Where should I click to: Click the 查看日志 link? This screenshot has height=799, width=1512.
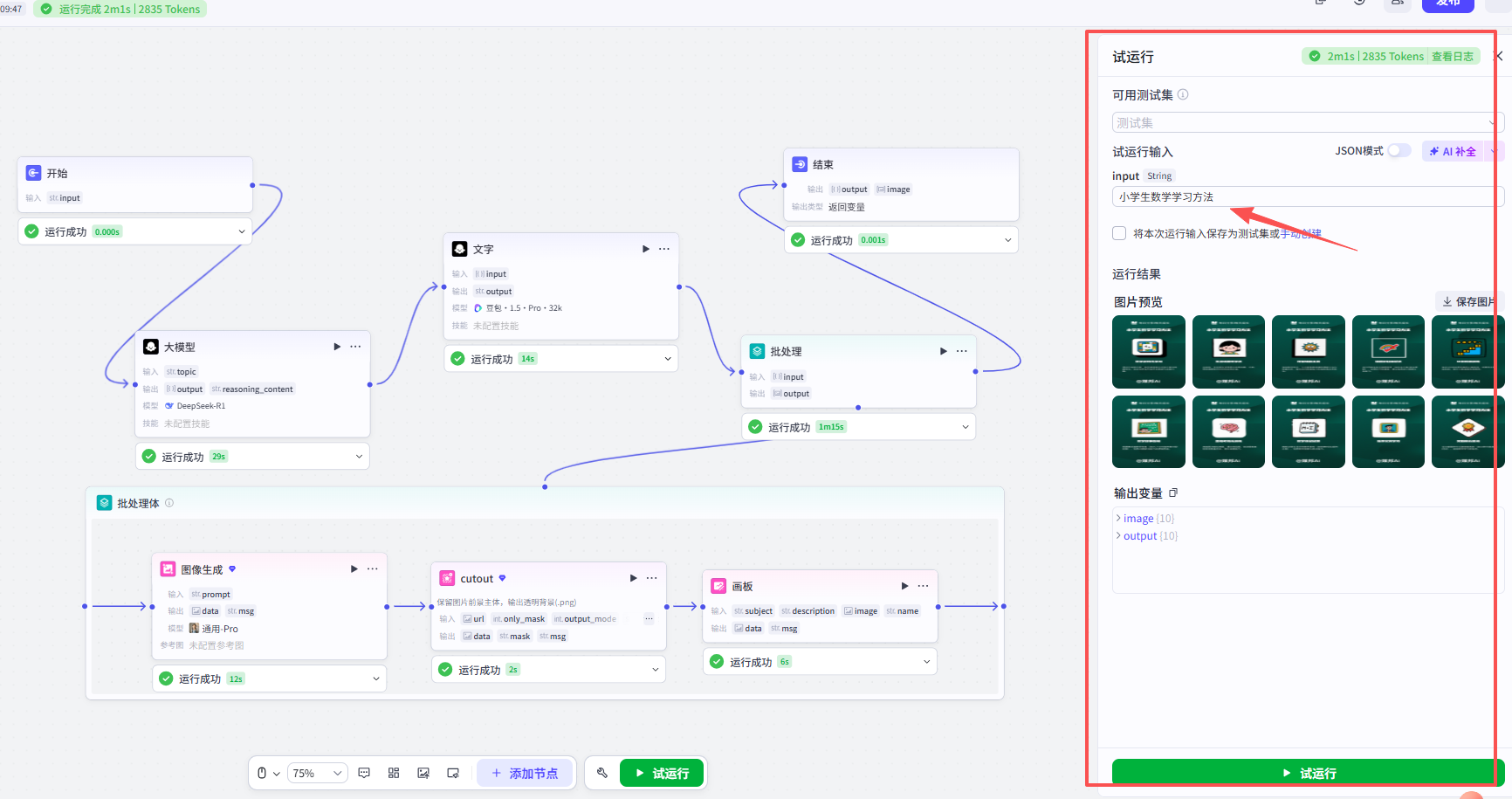click(1453, 56)
